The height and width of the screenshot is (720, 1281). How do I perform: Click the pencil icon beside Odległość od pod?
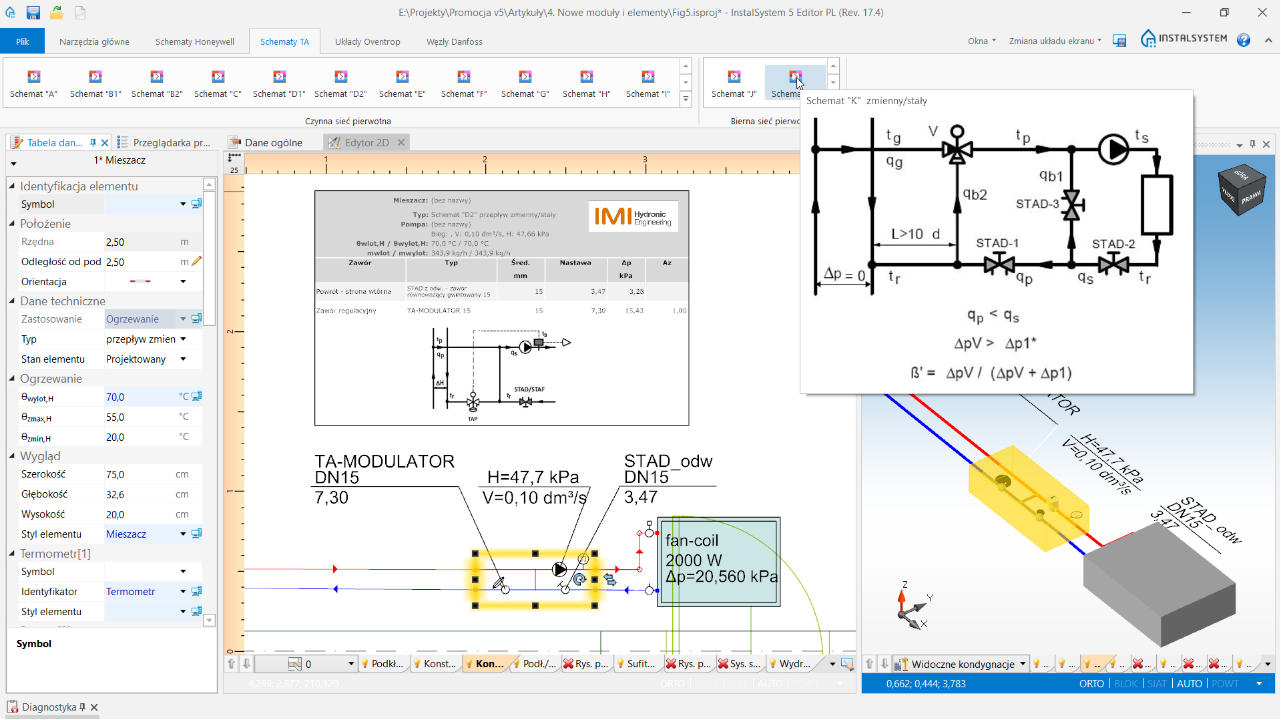[197, 261]
